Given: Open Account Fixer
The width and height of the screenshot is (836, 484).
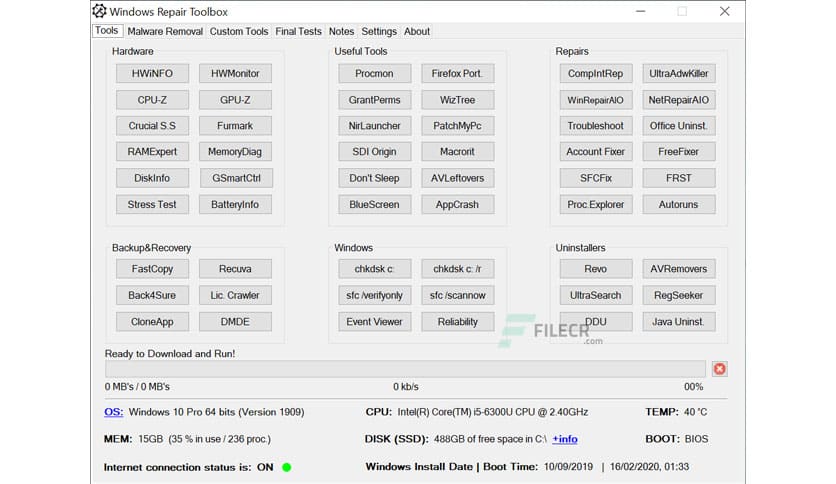Looking at the screenshot, I should click(x=596, y=152).
